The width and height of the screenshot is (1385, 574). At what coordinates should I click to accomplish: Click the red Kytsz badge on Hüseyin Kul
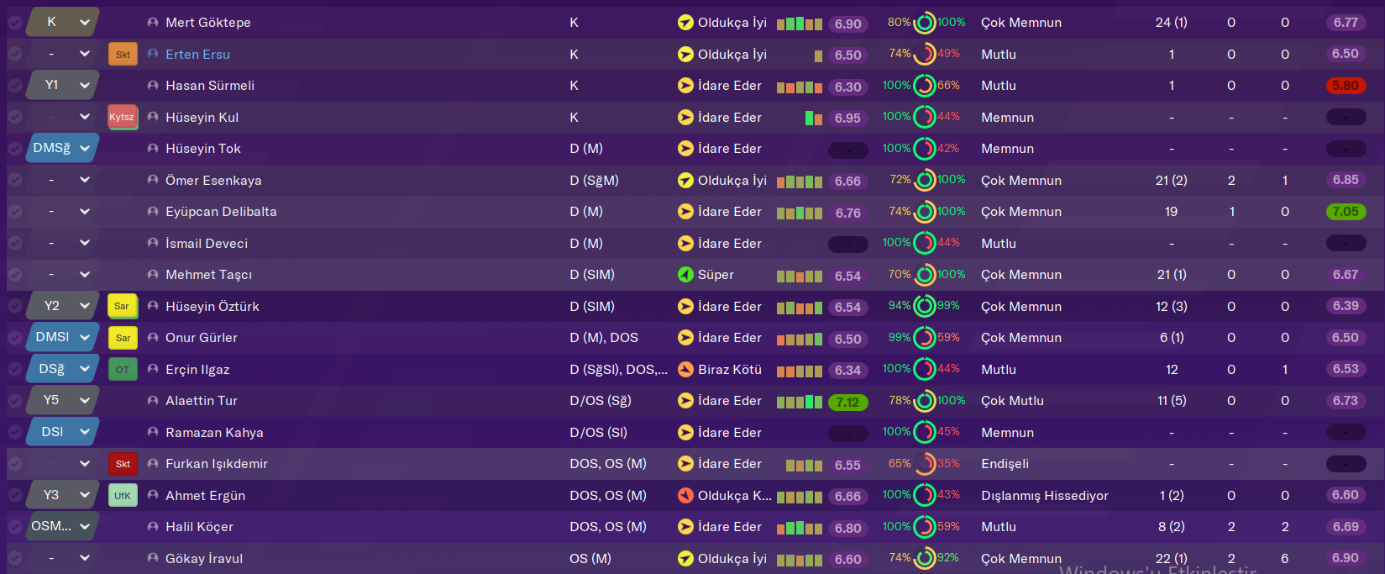point(122,117)
